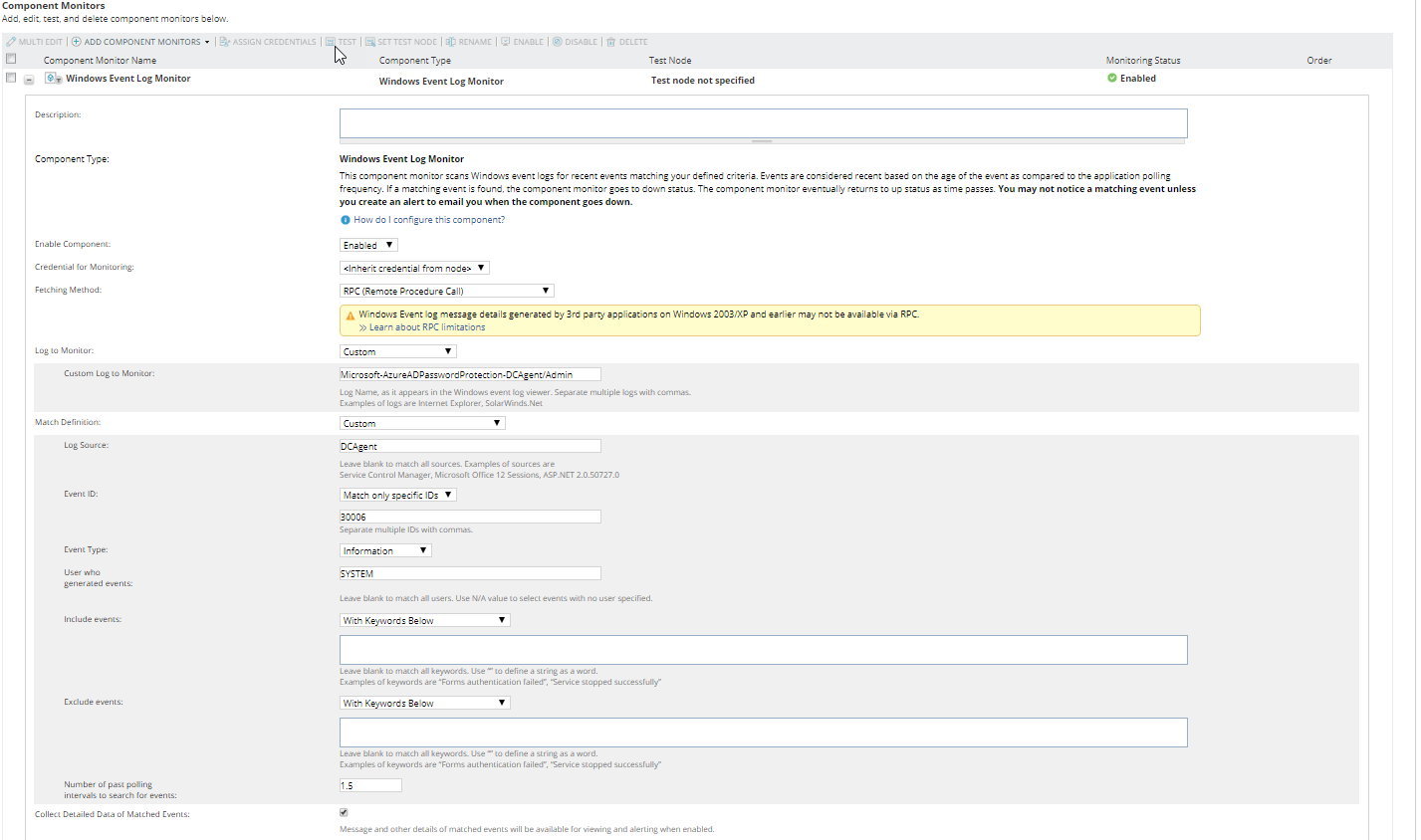Click the Disable toolbar label
1421x840 pixels.
pos(582,42)
